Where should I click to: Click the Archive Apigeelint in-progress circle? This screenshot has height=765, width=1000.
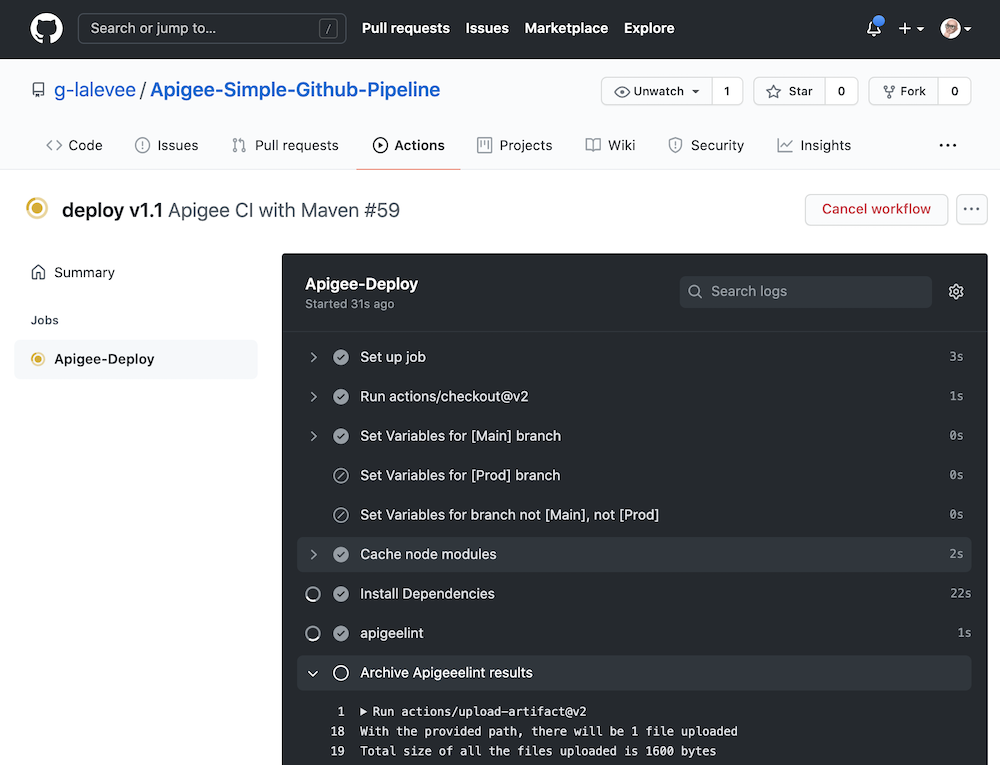[x=341, y=673]
